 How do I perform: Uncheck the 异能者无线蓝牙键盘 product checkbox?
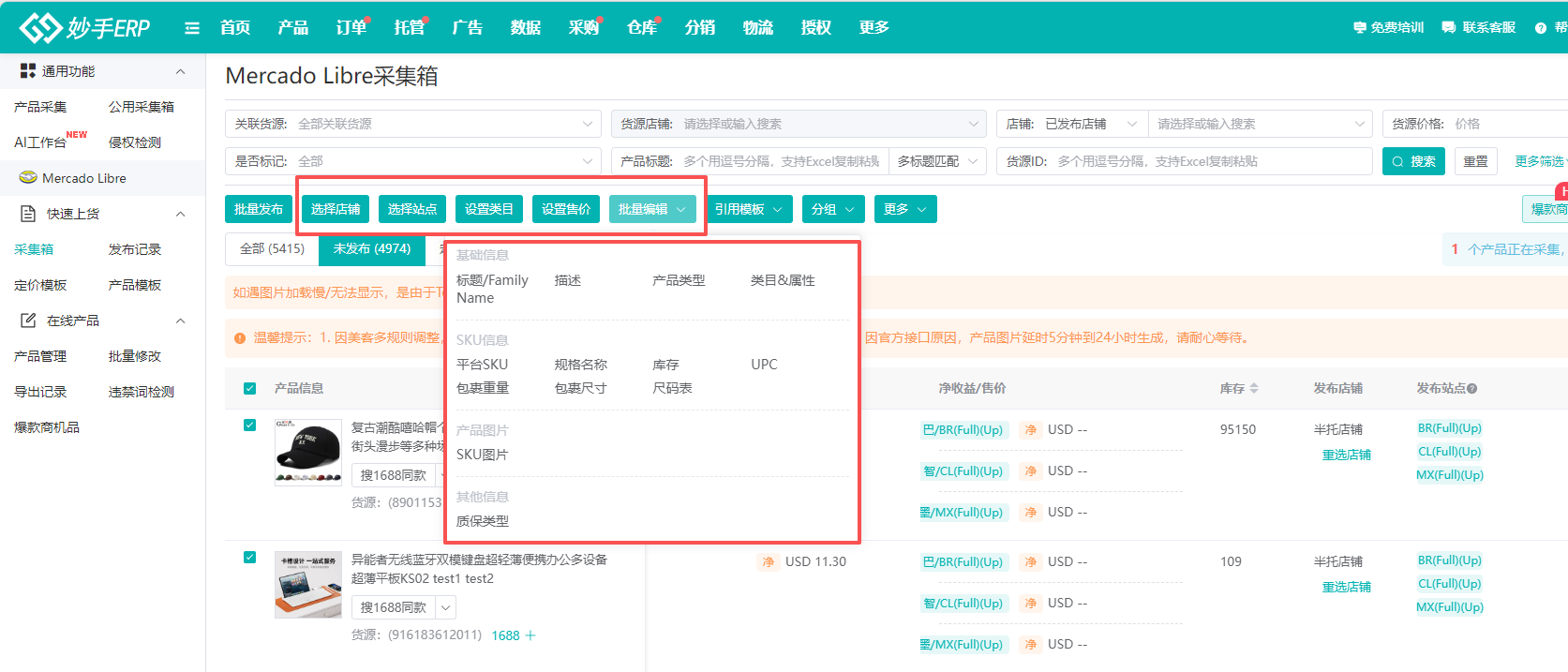[249, 557]
